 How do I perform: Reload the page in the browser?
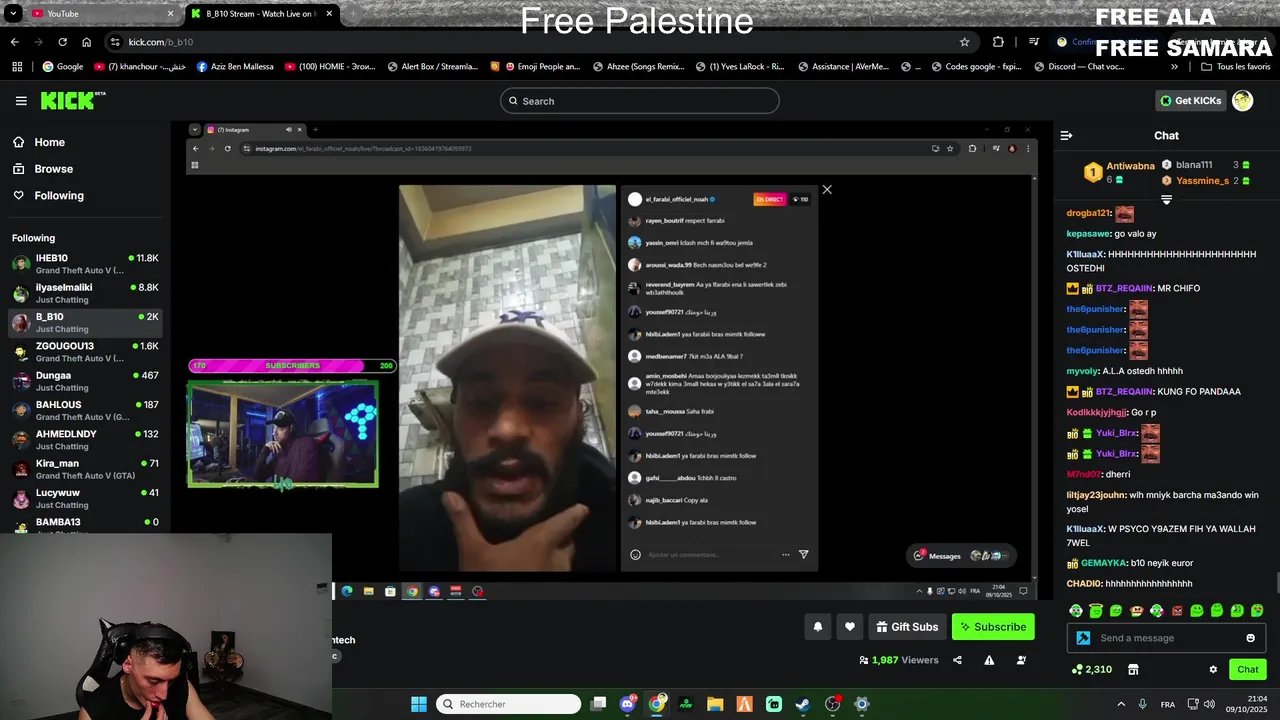[x=62, y=42]
